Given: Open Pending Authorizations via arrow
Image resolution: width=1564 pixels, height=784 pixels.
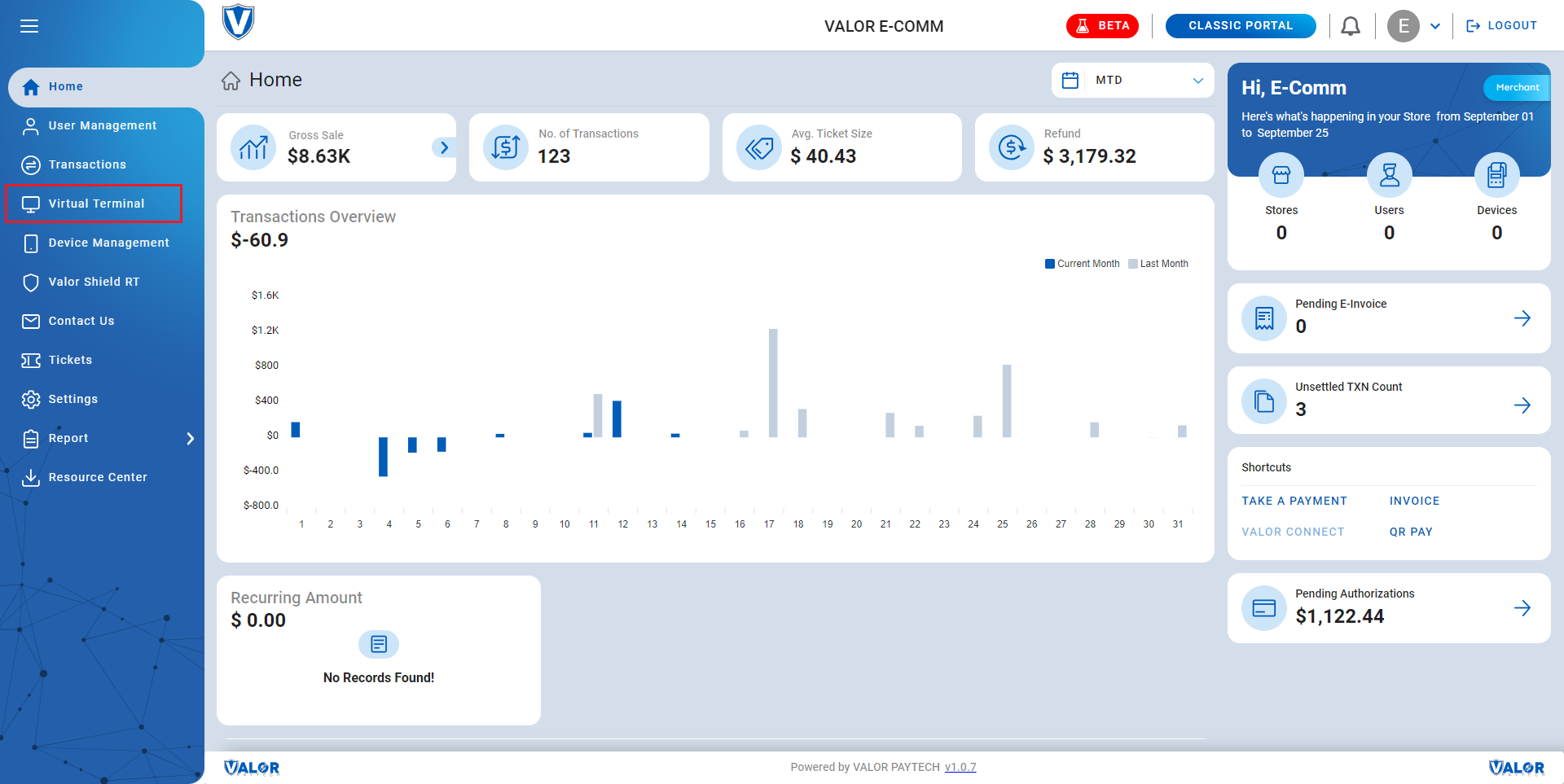Looking at the screenshot, I should 1522,608.
